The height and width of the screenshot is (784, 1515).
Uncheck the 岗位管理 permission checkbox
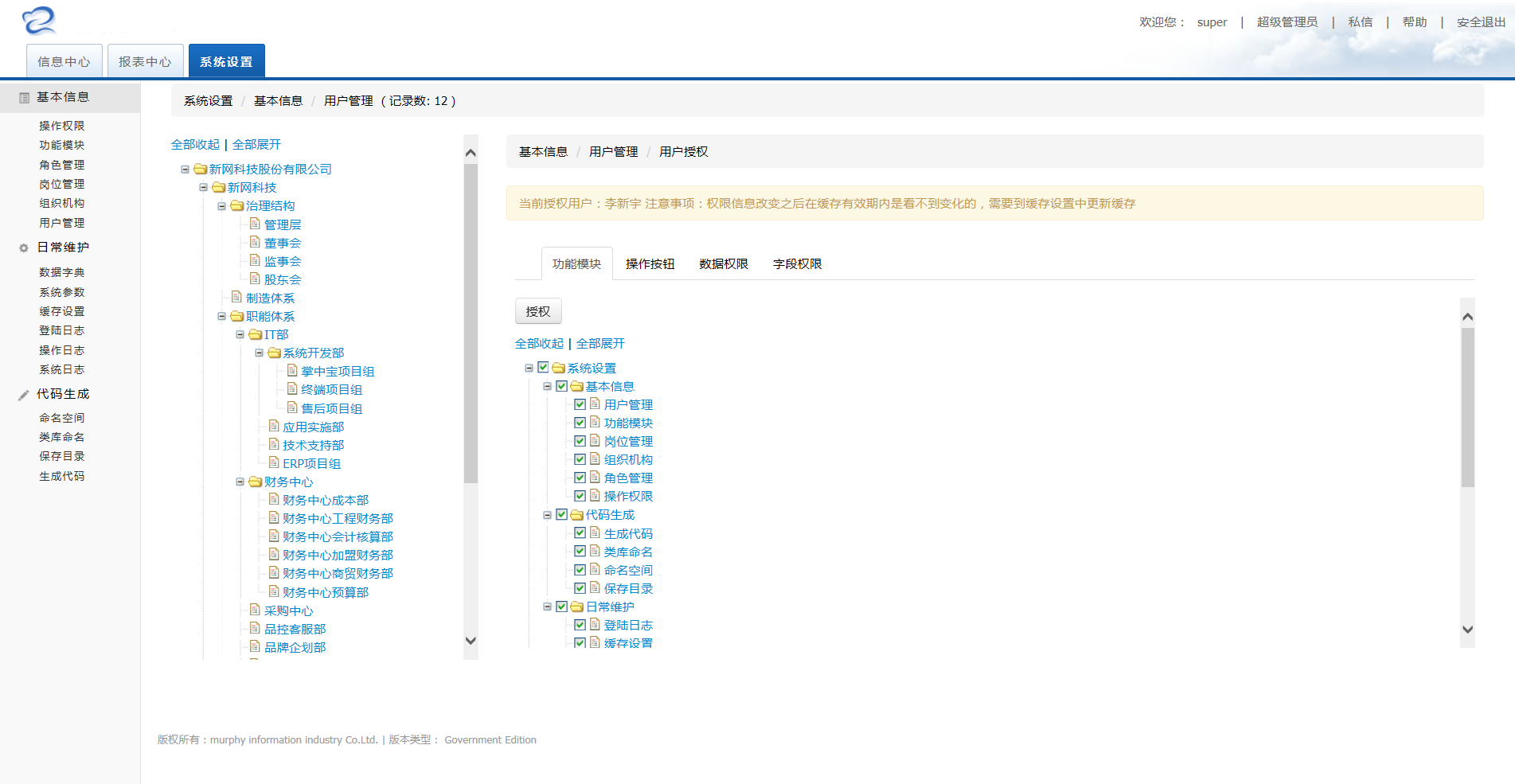pyautogui.click(x=580, y=441)
